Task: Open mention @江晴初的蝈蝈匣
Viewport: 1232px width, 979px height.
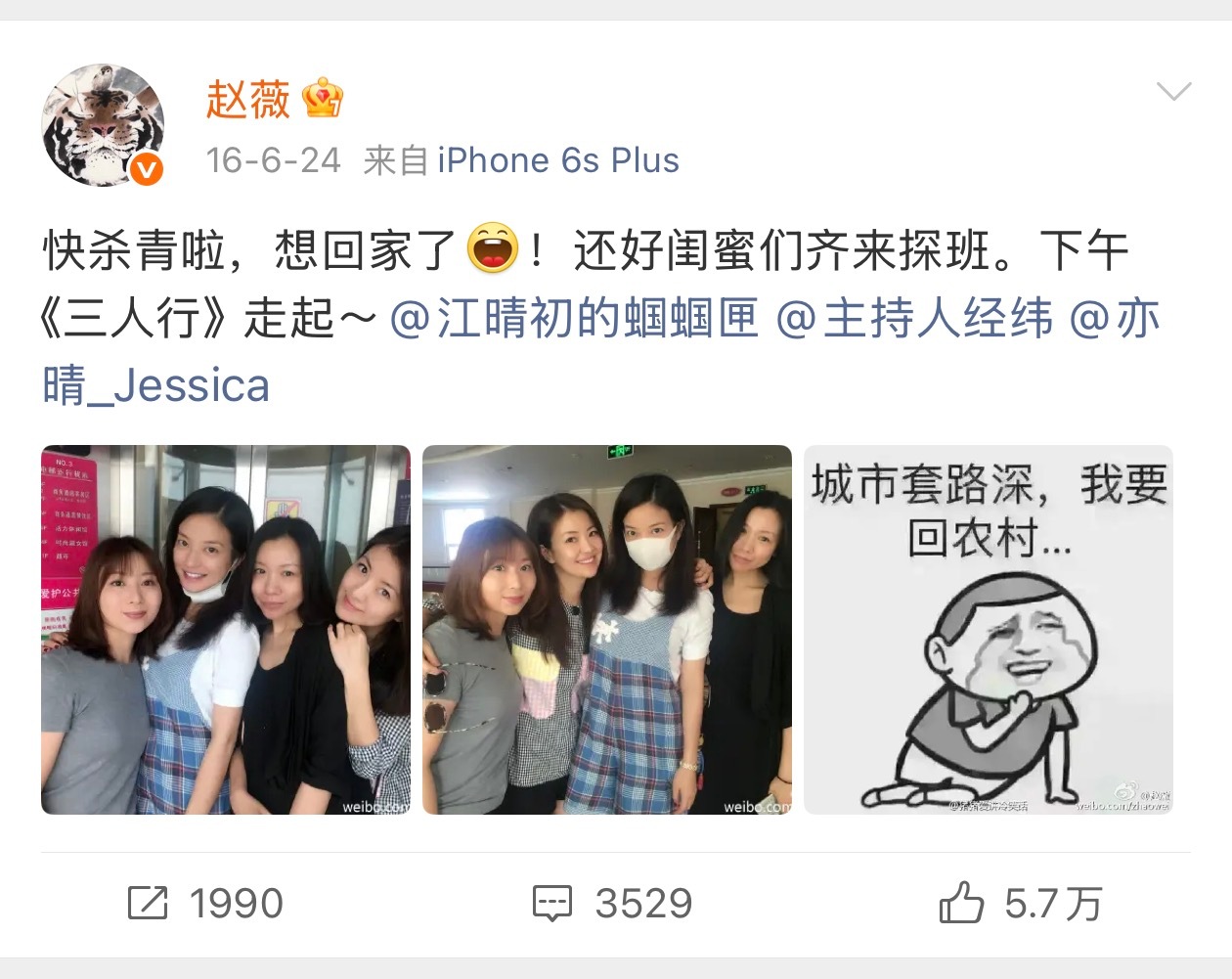Action: tap(575, 318)
